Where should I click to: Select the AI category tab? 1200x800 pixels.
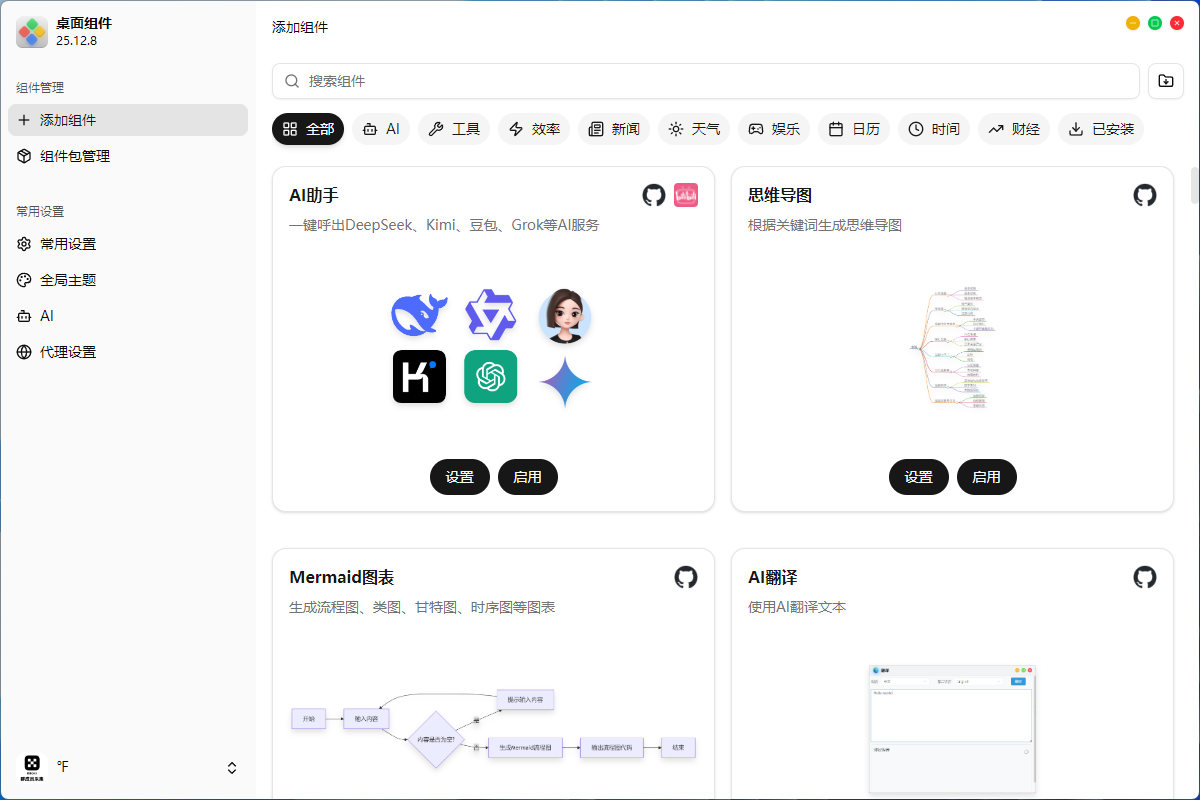coord(381,129)
